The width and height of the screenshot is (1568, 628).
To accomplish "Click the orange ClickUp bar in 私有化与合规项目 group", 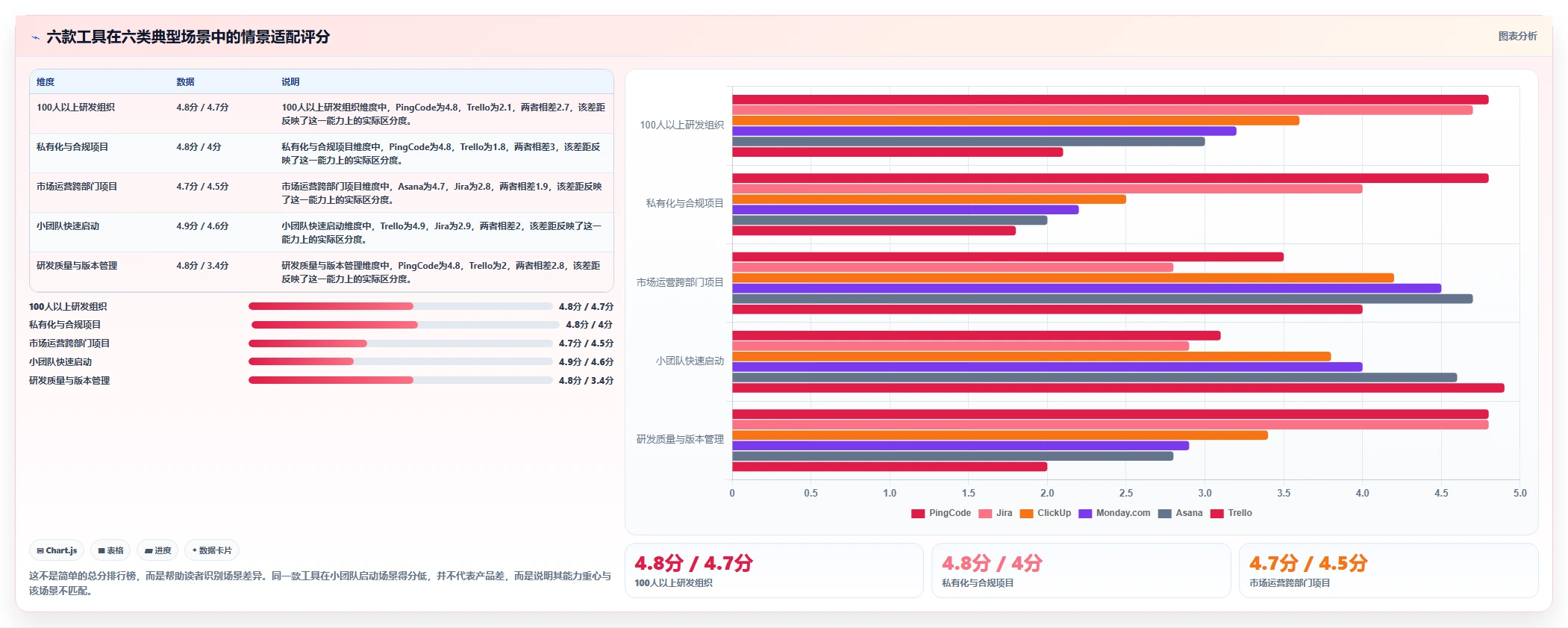I will pyautogui.click(x=928, y=199).
